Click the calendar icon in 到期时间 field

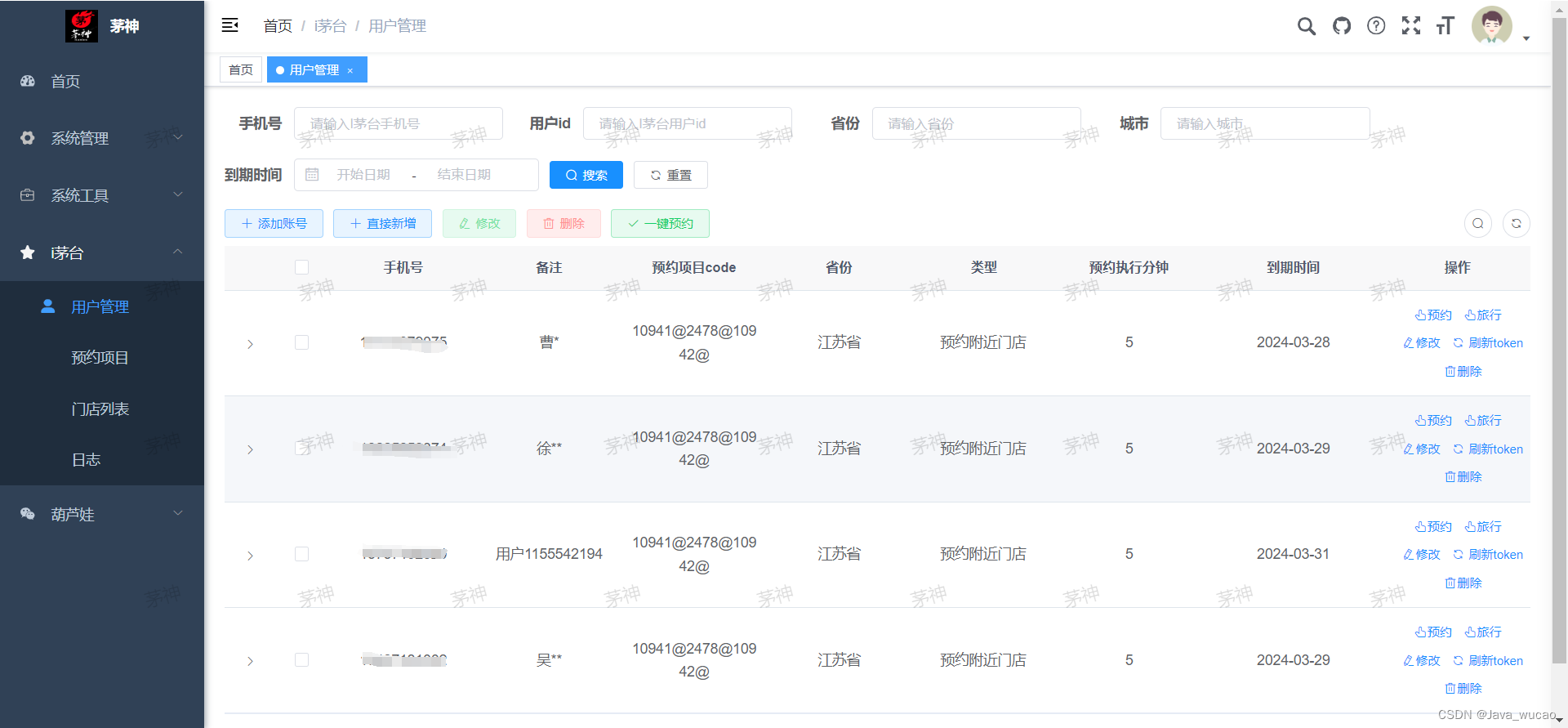coord(312,175)
